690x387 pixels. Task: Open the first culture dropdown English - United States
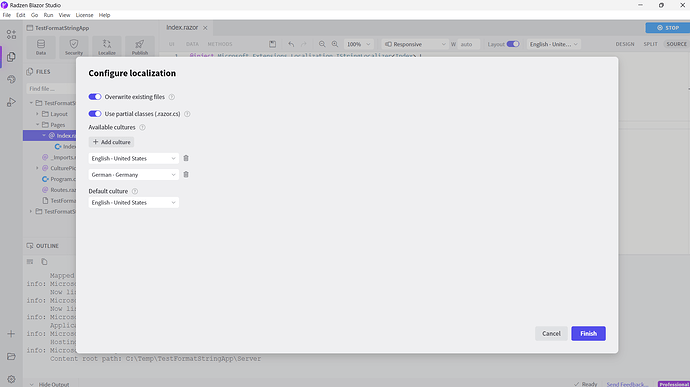tap(133, 158)
